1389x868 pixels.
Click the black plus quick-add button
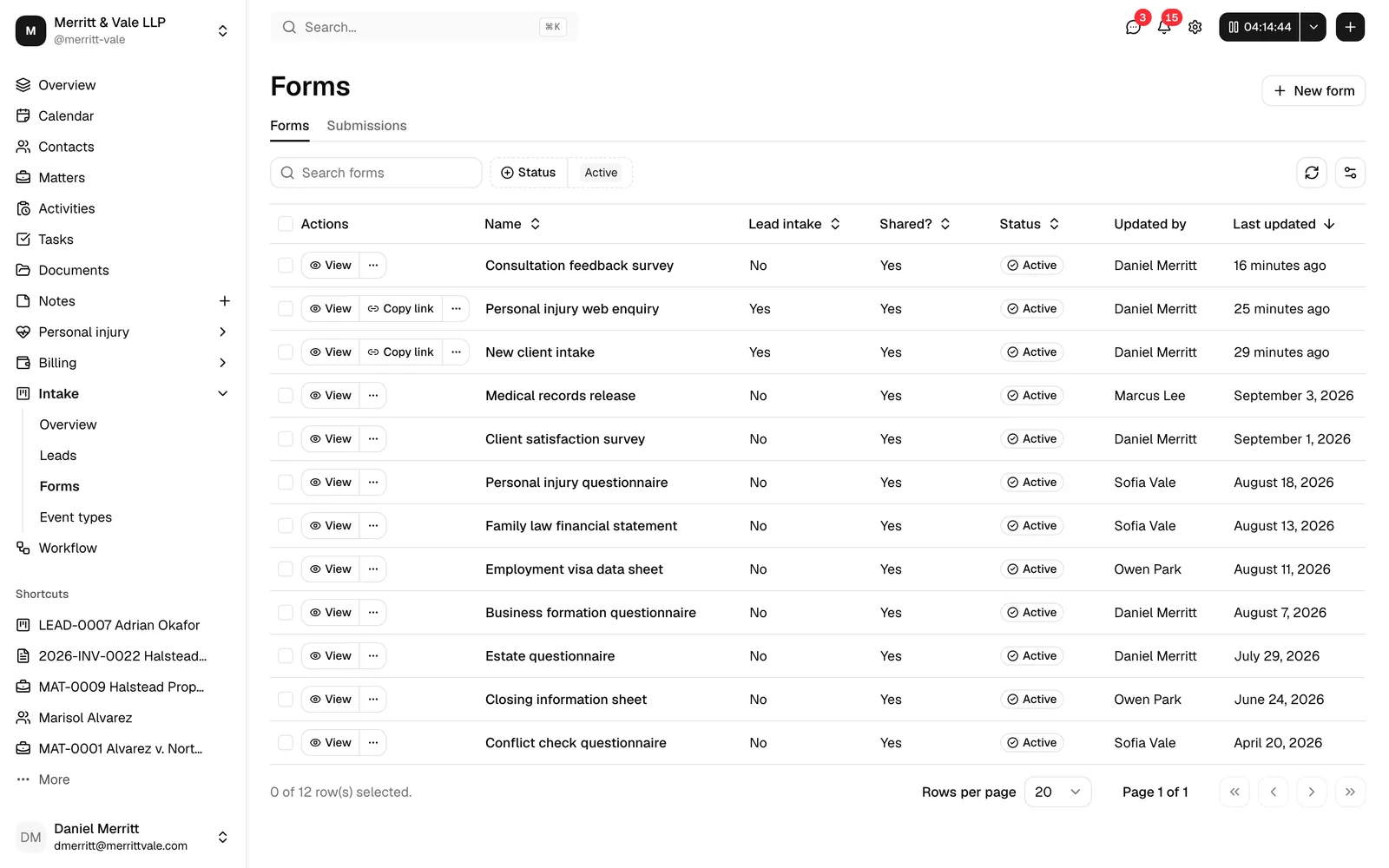click(x=1350, y=27)
